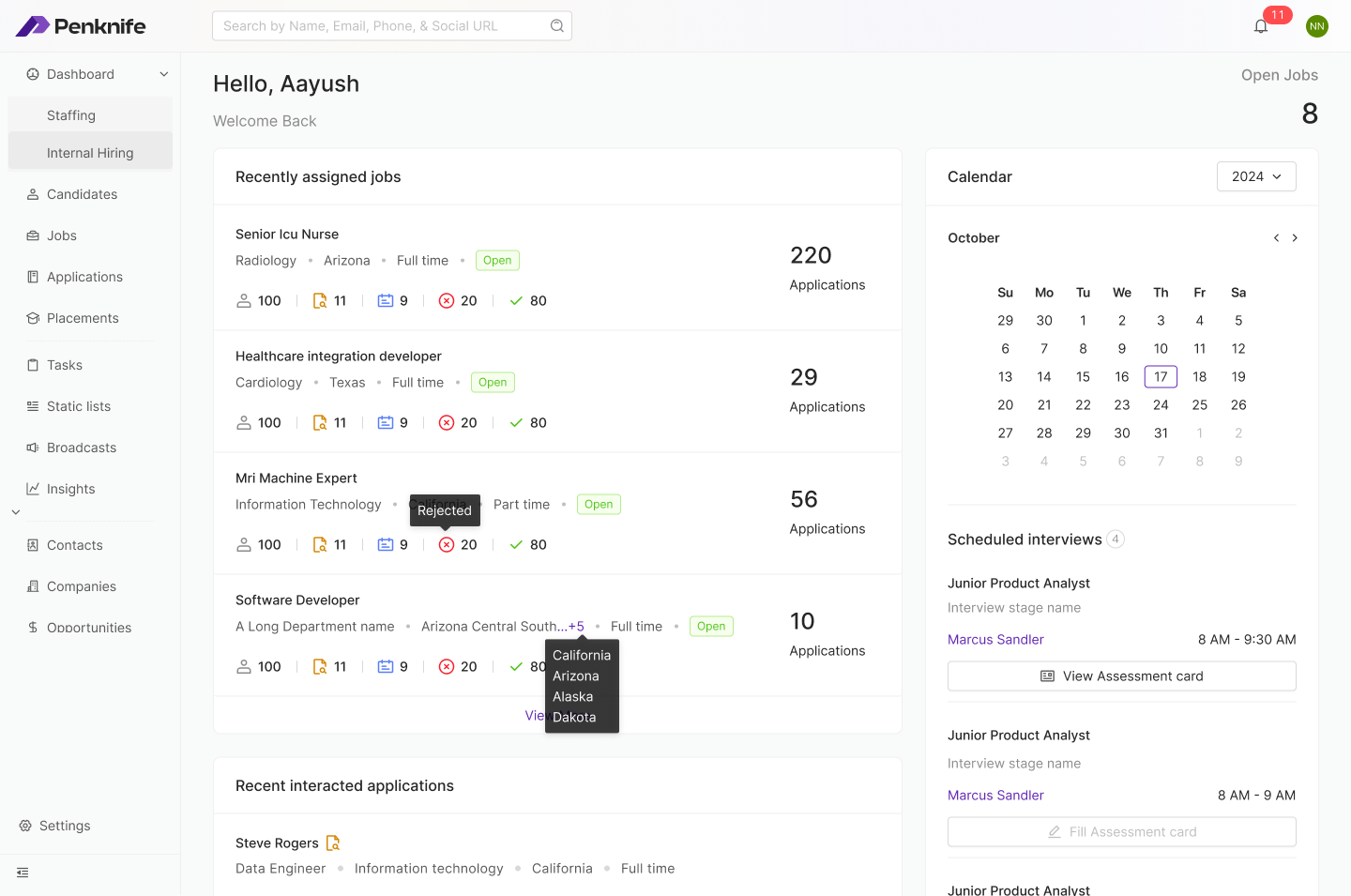Click candidates count icon for Healthcare integration developer
The image size is (1351, 896).
pos(244,423)
